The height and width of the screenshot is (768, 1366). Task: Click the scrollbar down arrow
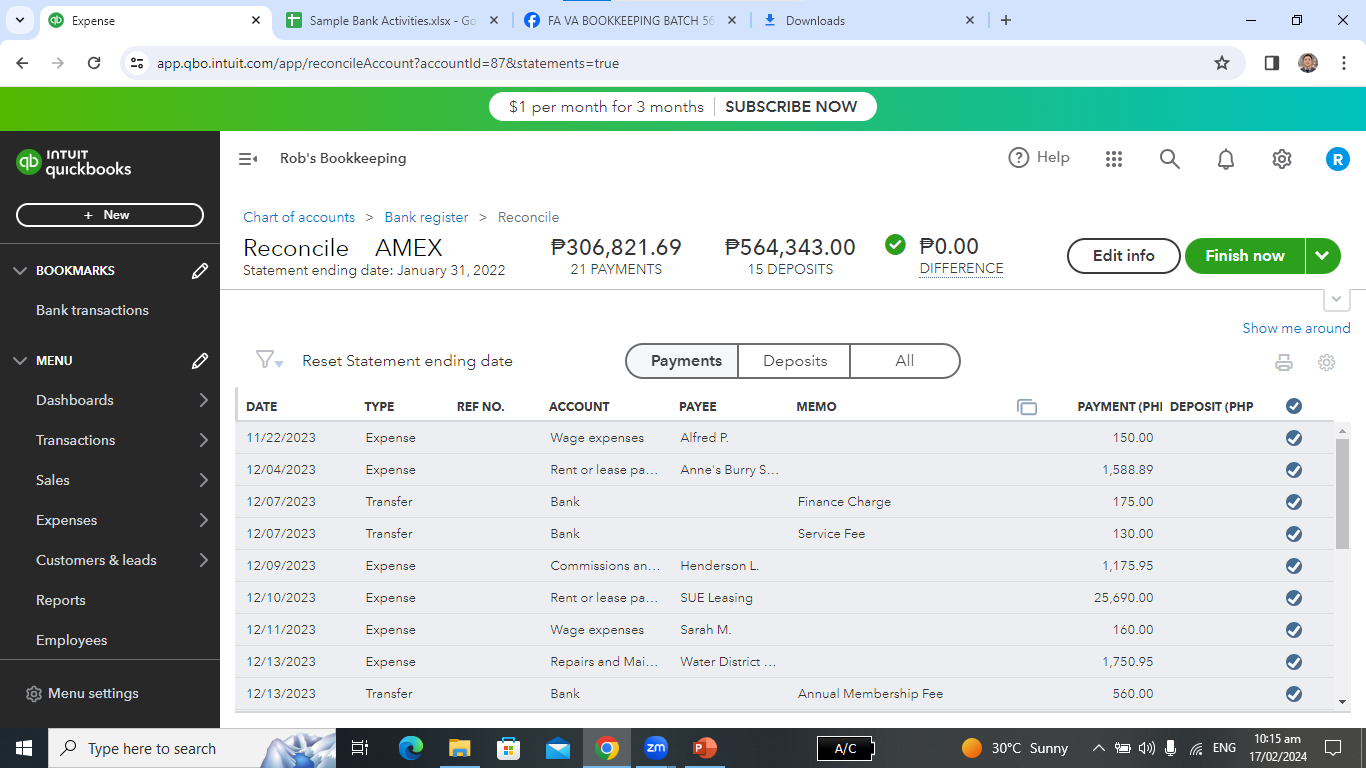pos(1343,703)
